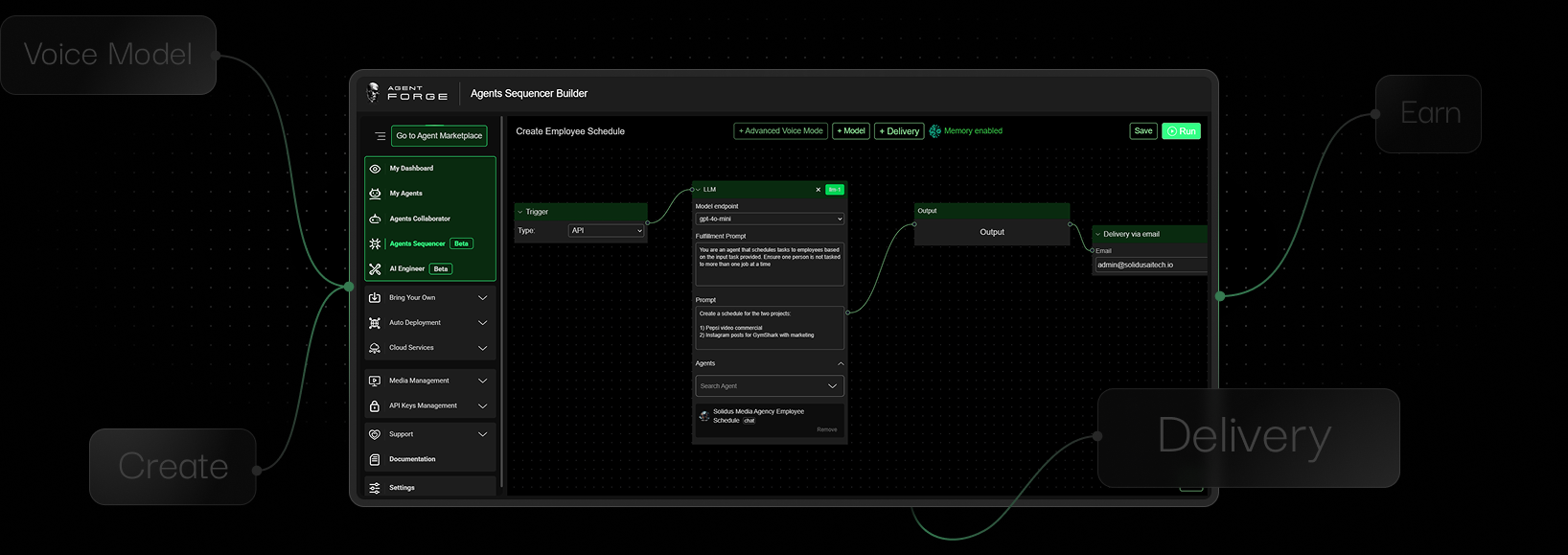Click the Auto Deployment icon
The image size is (1568, 555).
pyautogui.click(x=375, y=323)
